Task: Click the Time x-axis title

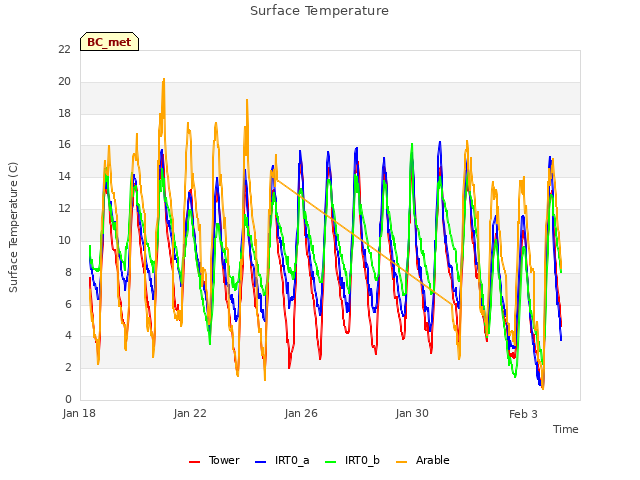Action: click(566, 429)
